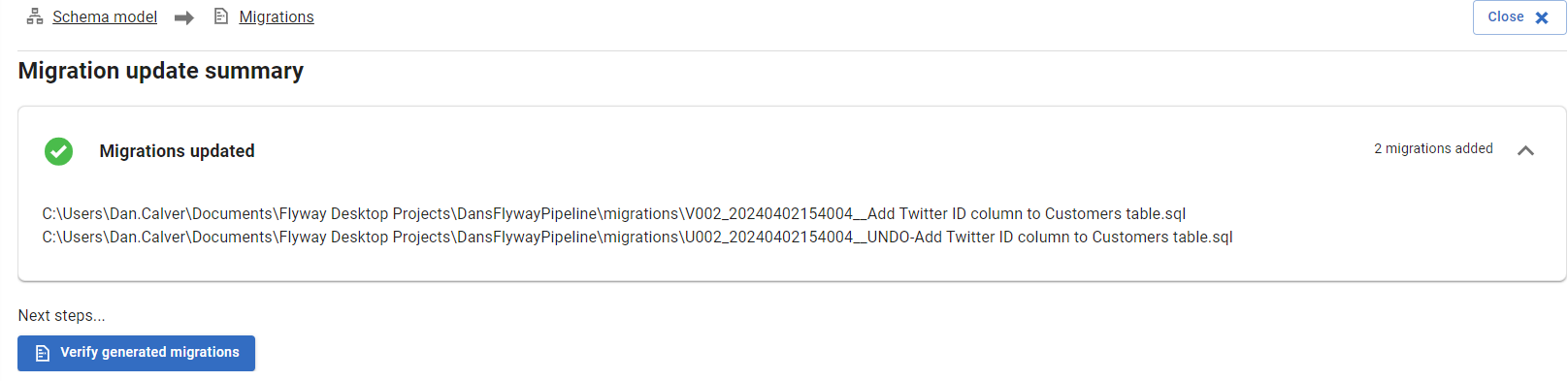Click the Migration update summary heading

161,71
